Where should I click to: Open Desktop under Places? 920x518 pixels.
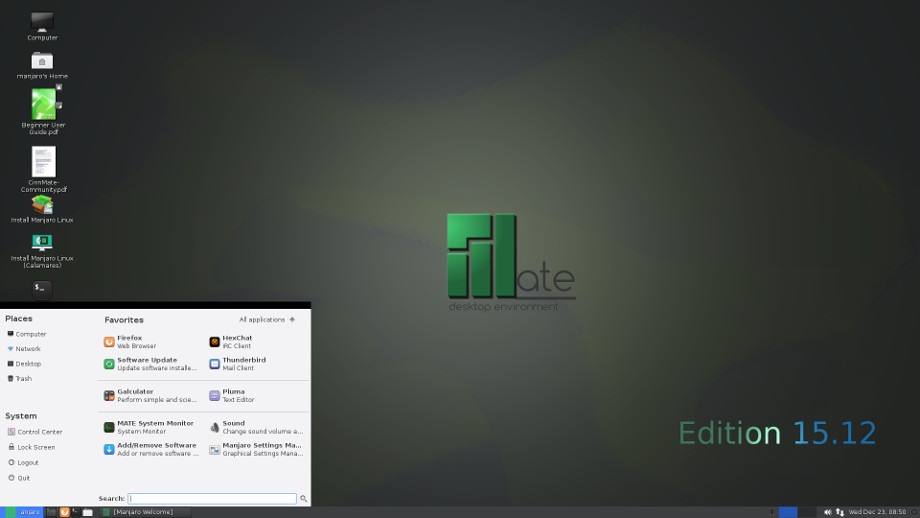(x=24, y=364)
